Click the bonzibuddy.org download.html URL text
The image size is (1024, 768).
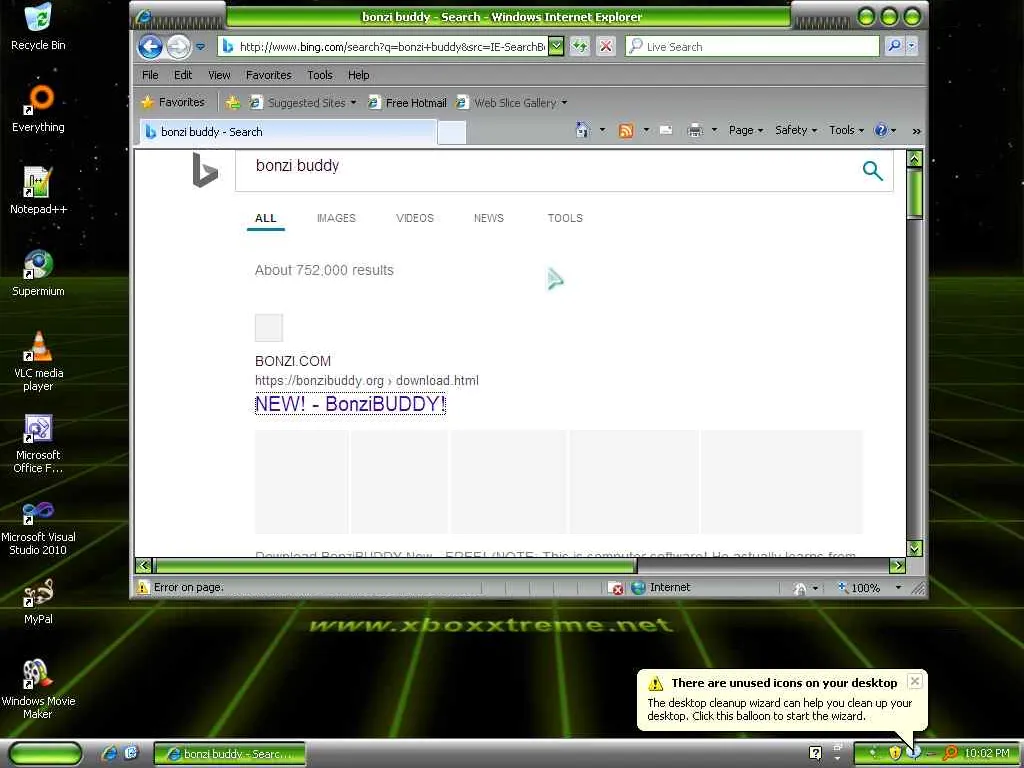366,381
